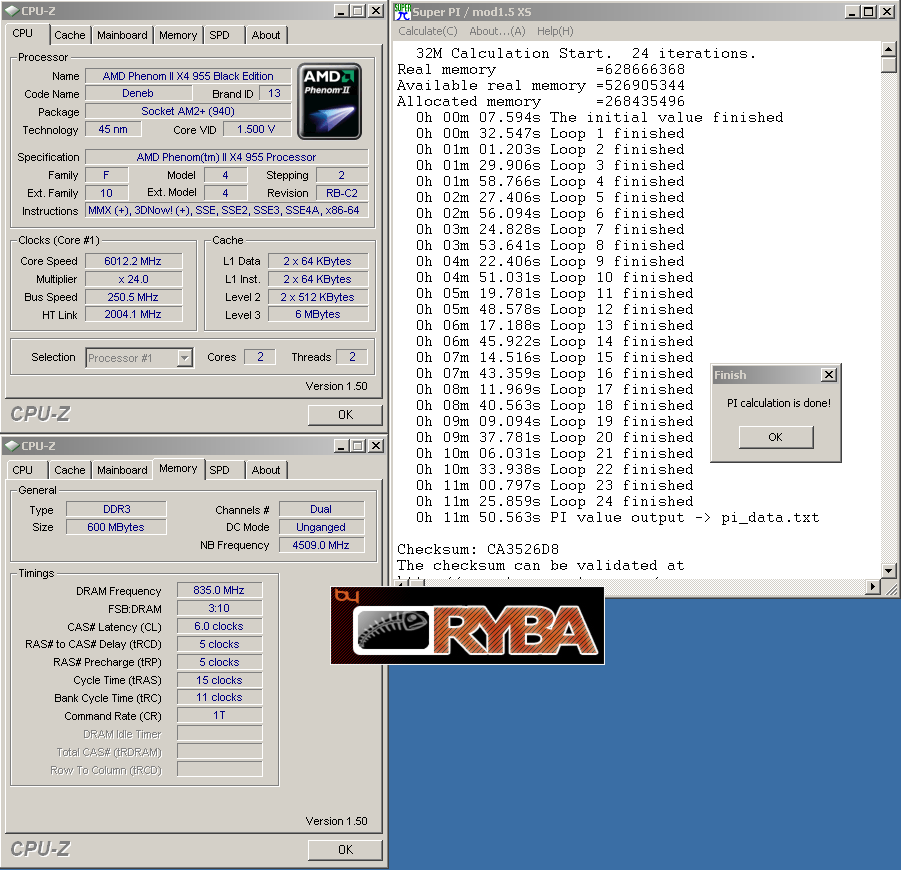Click the FSB:DRAM value '3:10'
The height and width of the screenshot is (870, 901).
click(220, 608)
